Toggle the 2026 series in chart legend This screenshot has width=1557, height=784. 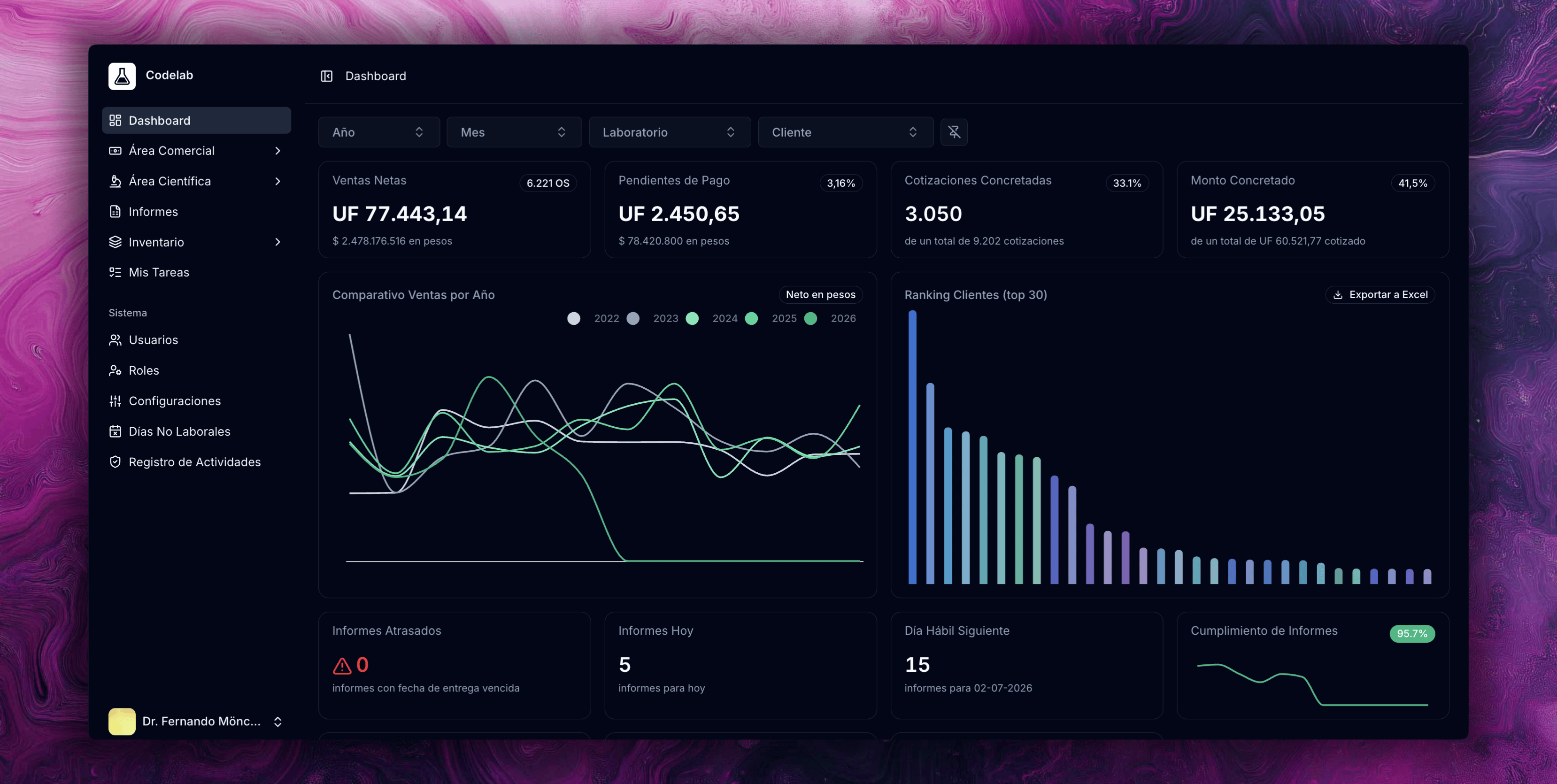point(831,319)
